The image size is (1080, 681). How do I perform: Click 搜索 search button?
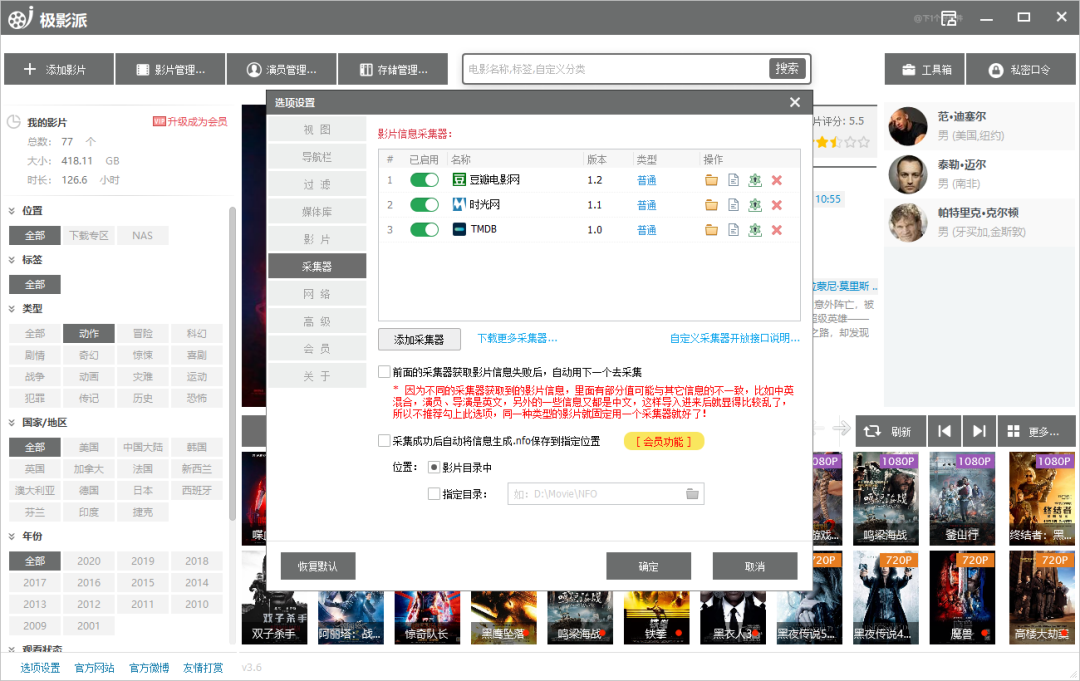(787, 69)
